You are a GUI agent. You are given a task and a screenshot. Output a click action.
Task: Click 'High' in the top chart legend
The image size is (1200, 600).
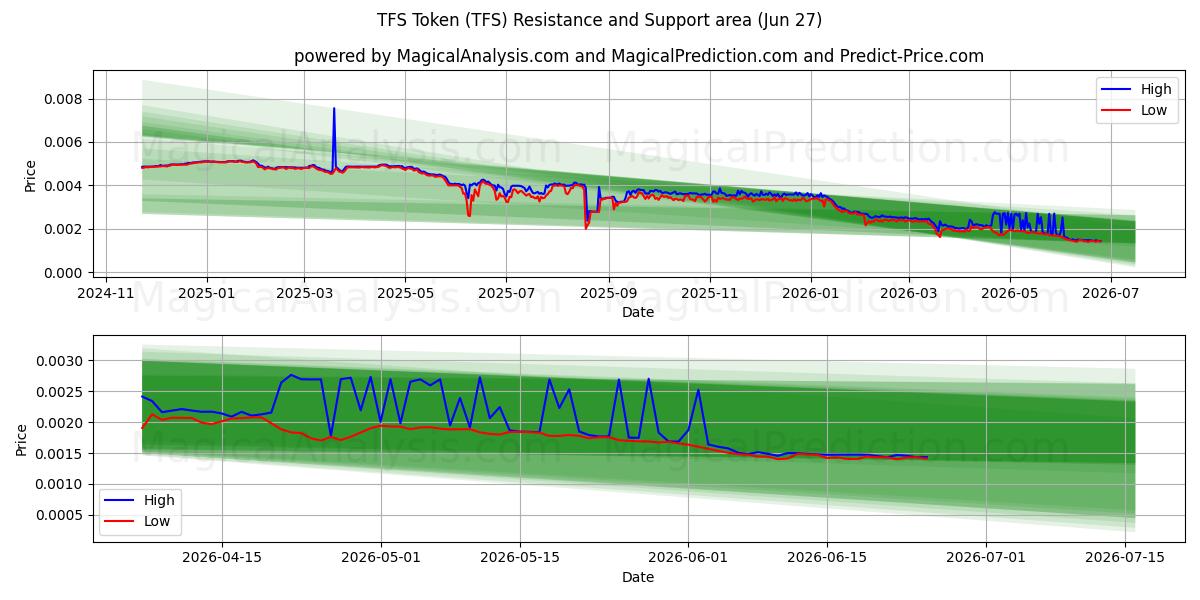[1156, 89]
